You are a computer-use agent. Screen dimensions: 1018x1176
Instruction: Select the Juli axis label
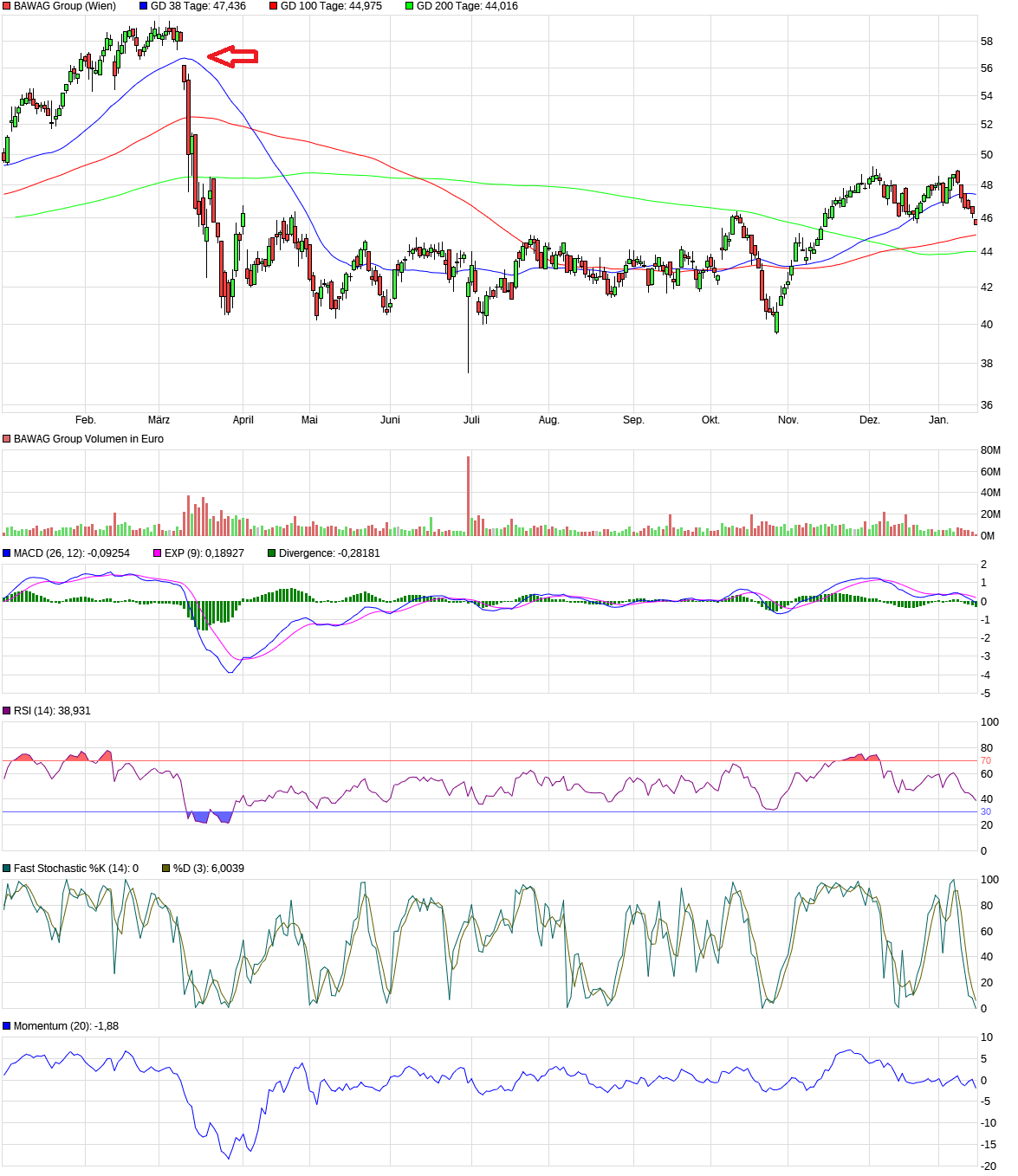tap(471, 419)
